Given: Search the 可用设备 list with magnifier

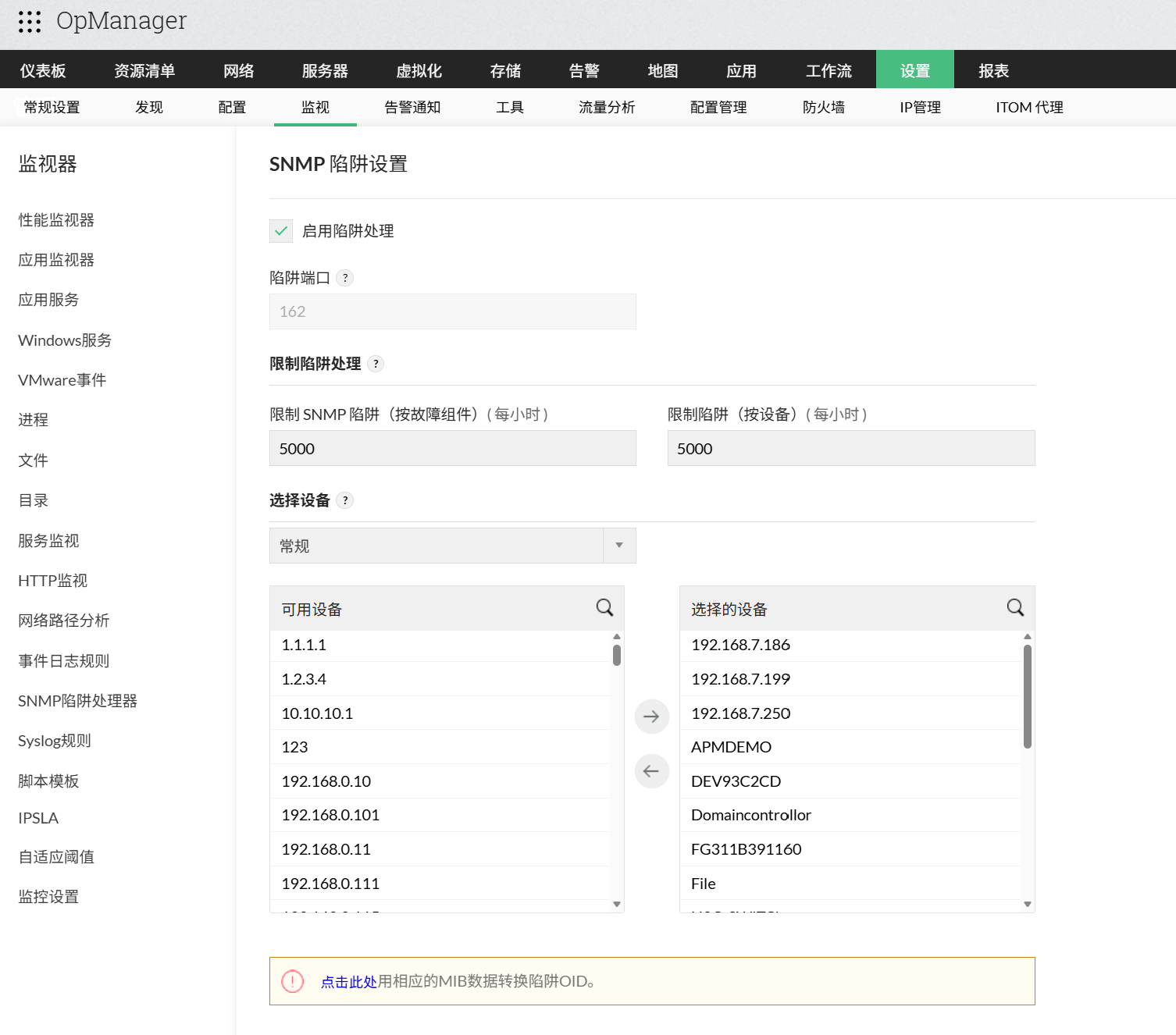Looking at the screenshot, I should 604,607.
